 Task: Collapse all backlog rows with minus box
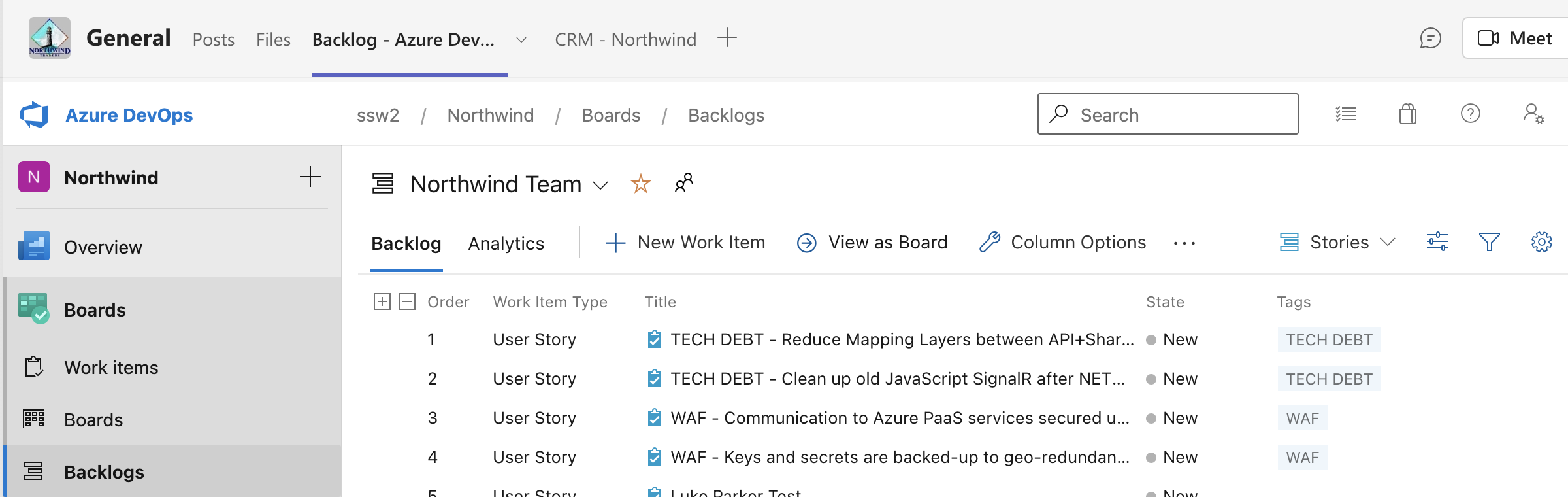407,301
